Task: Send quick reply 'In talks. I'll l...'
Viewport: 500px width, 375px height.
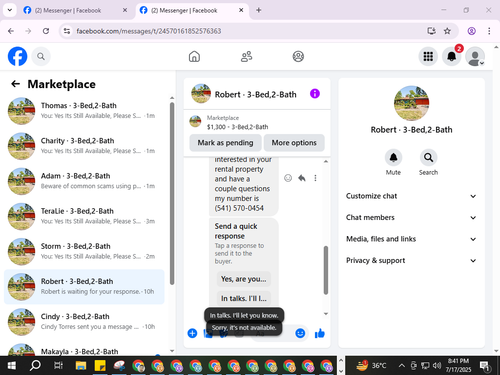Action: coord(244,298)
